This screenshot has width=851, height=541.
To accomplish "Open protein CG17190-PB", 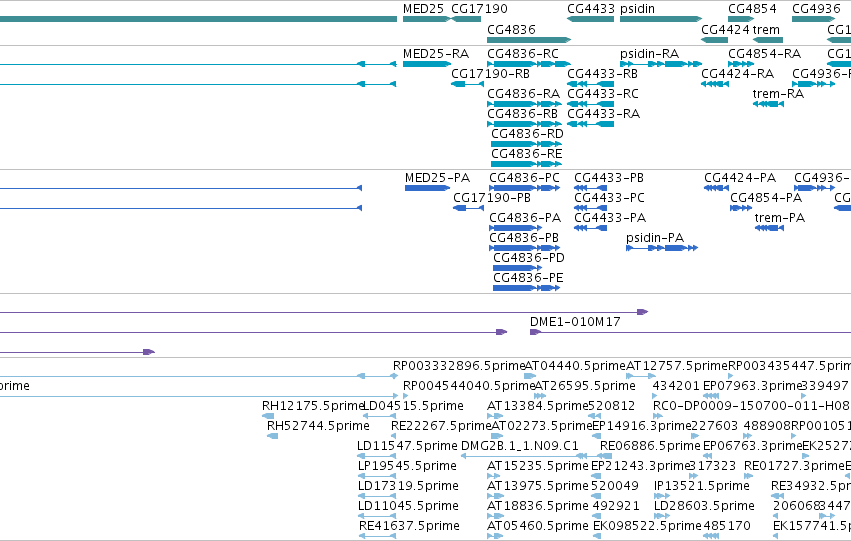I will pyautogui.click(x=468, y=208).
